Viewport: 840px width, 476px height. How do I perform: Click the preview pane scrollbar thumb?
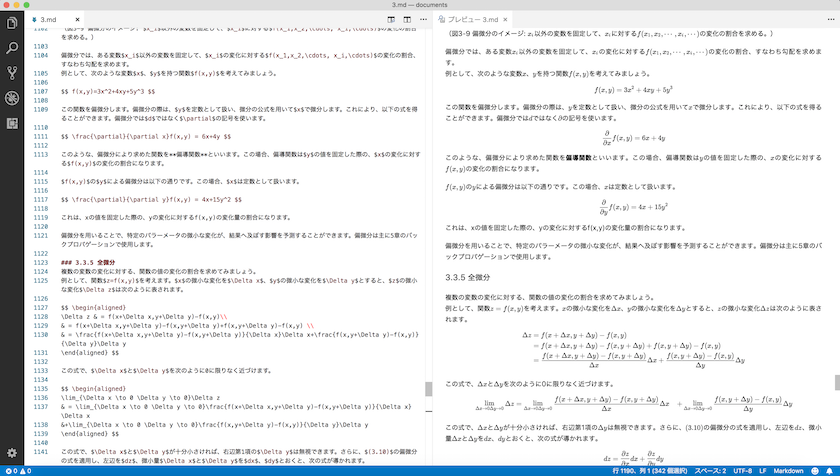point(837,382)
